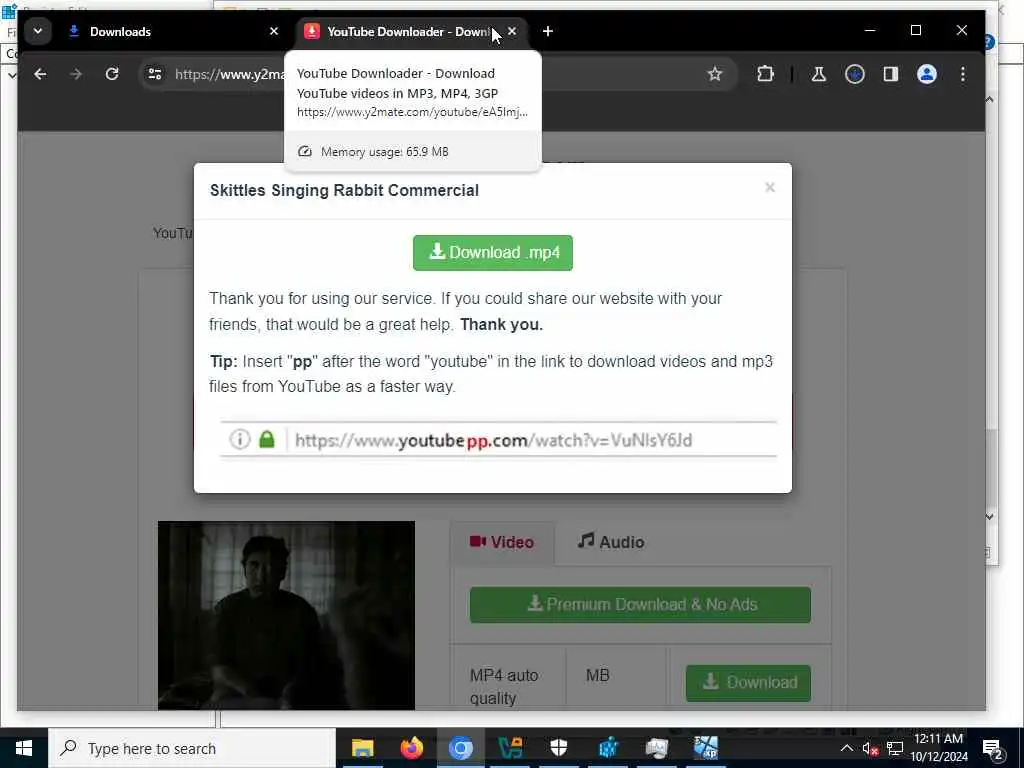This screenshot has width=1024, height=768.
Task: Open Windows Security shield in taskbar
Action: tap(558, 748)
